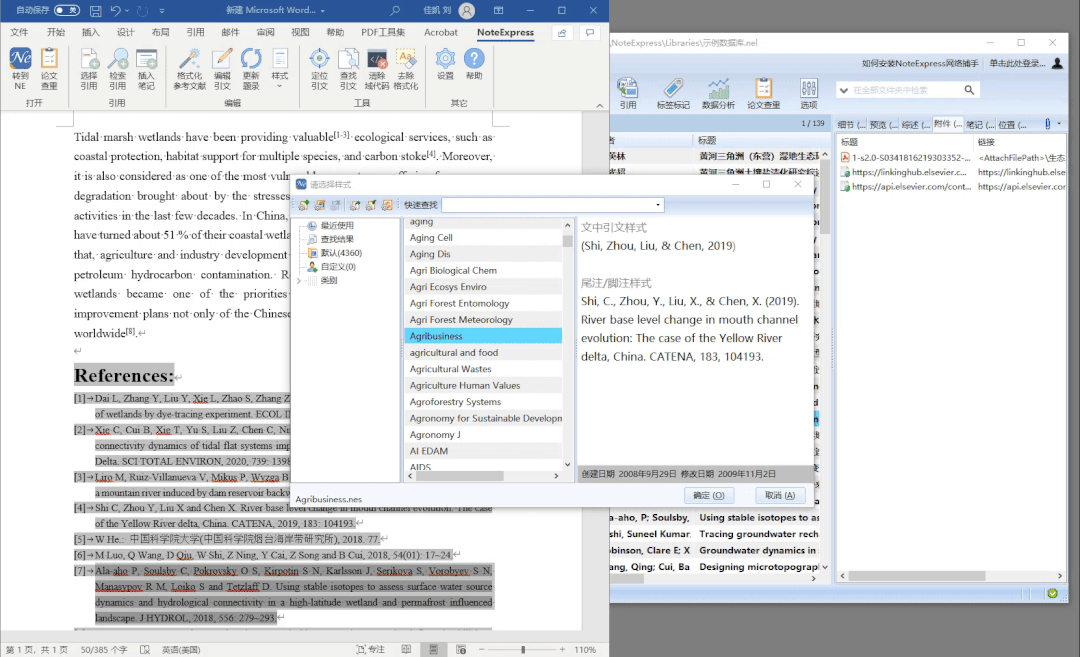1080x657 pixels.
Task: Open the PDF工具集 ribbon tab
Action: tap(383, 32)
